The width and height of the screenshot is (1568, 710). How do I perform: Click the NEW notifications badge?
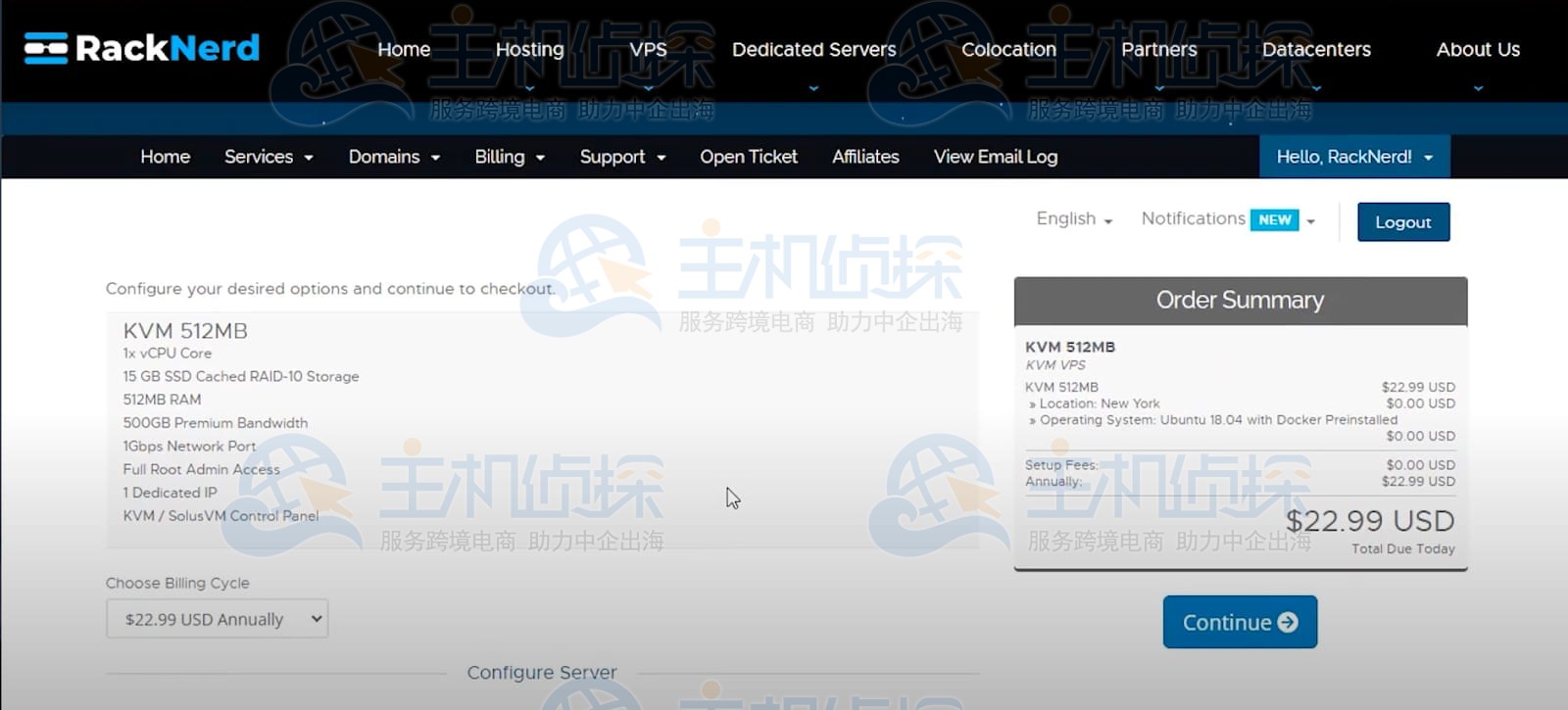[x=1274, y=220]
